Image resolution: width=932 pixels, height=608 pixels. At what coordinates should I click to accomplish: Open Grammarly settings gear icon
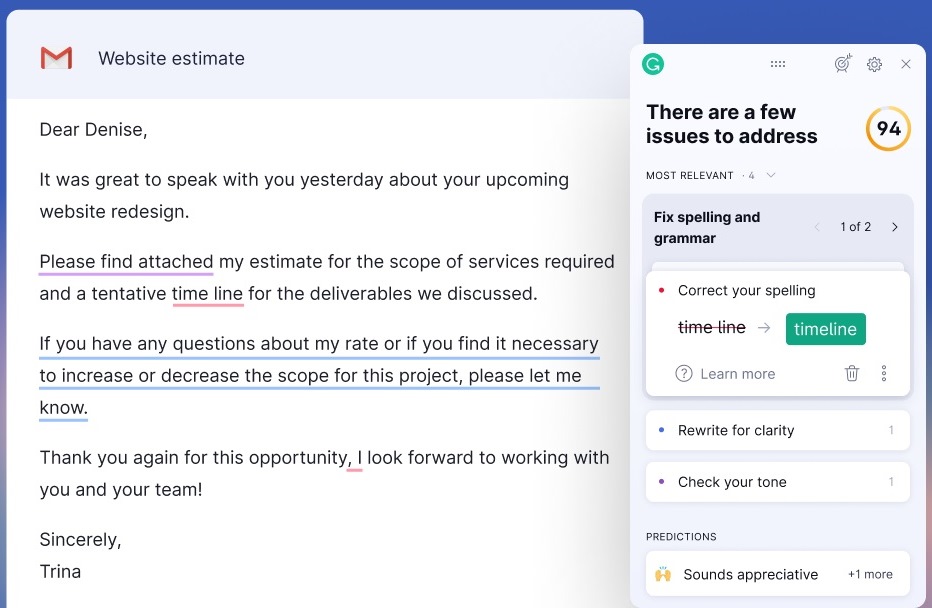click(x=874, y=64)
